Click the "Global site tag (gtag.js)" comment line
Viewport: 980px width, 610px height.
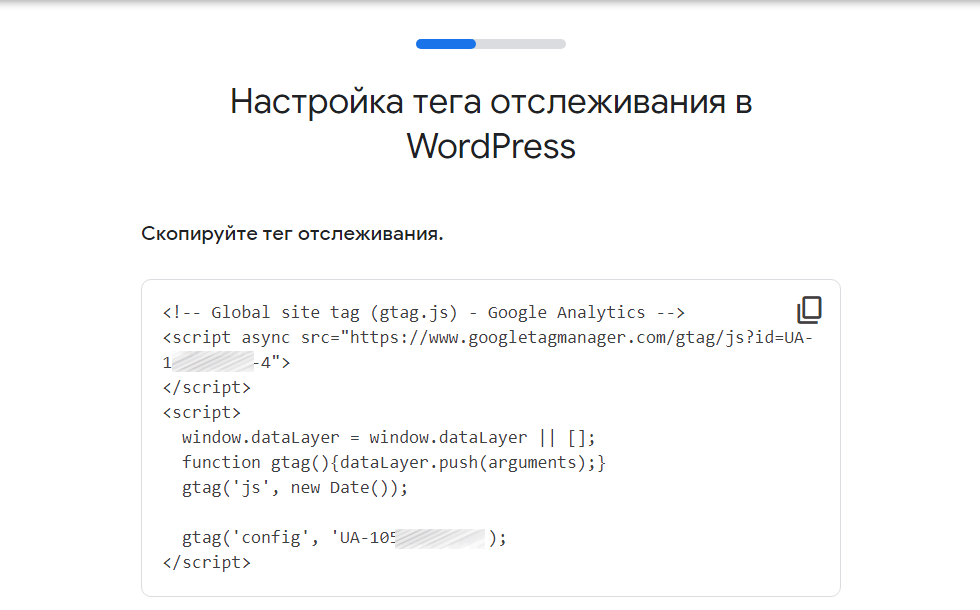tap(424, 312)
